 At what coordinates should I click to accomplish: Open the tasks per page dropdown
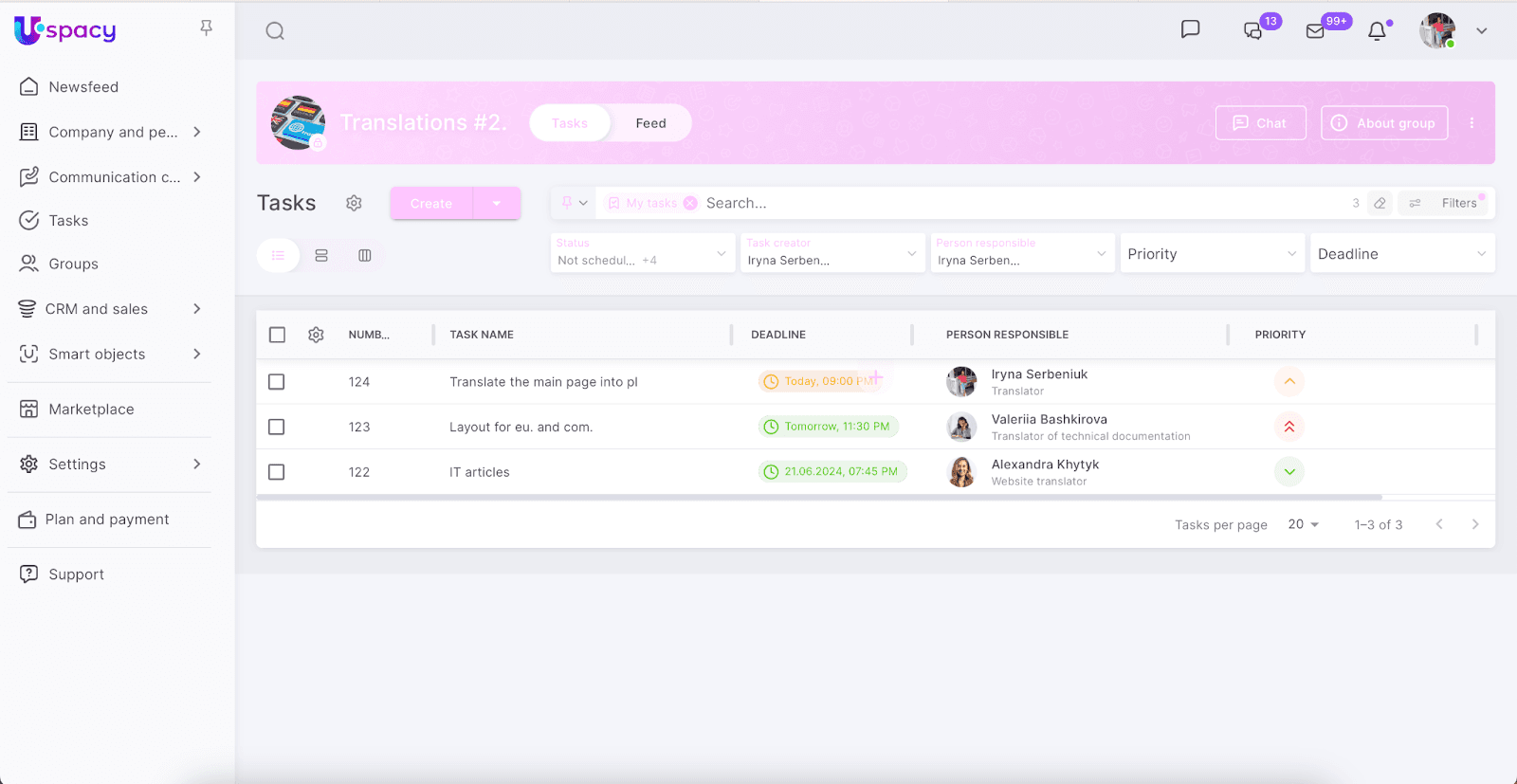[1304, 524]
